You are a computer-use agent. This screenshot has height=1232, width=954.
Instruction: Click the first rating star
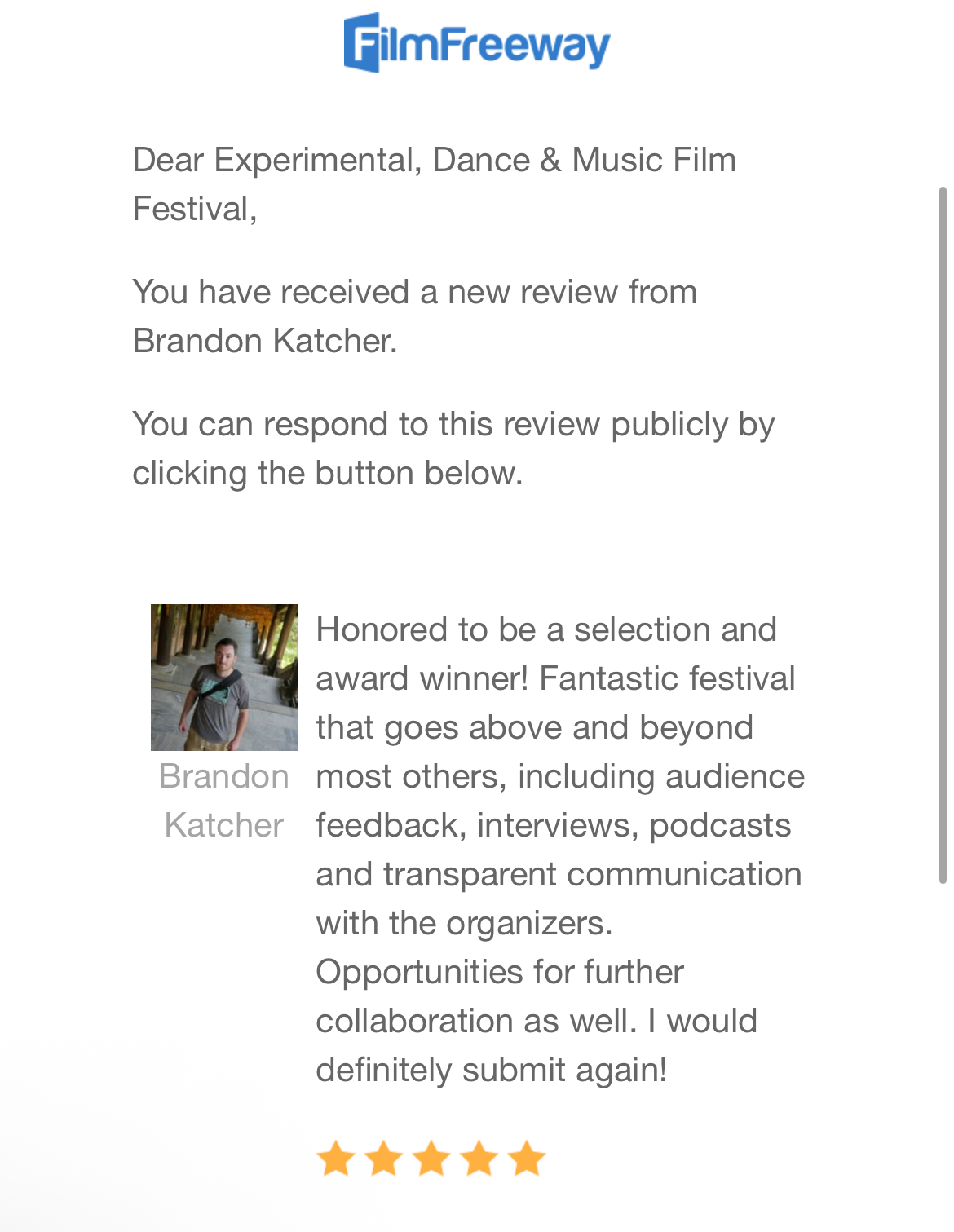[335, 1158]
